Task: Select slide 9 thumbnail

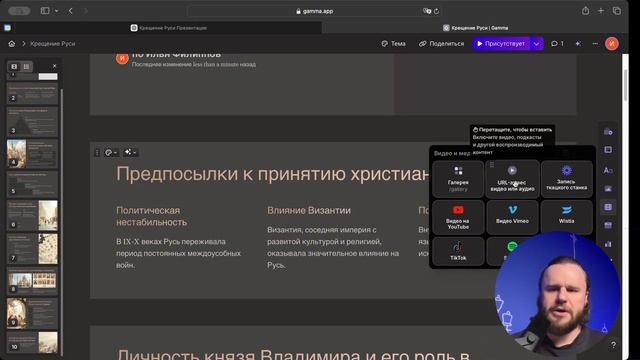Action: [x=32, y=313]
